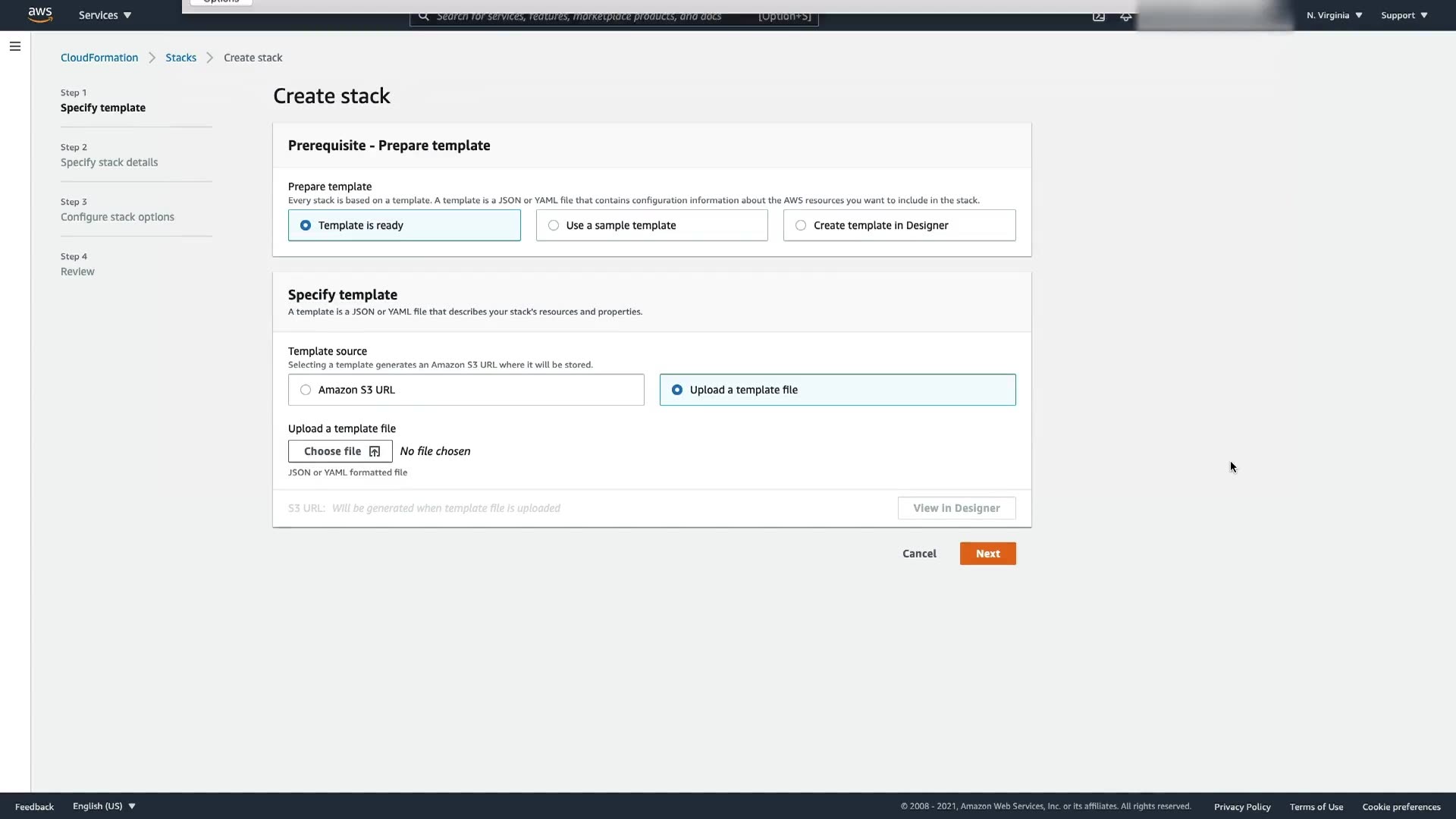Image resolution: width=1456 pixels, height=819 pixels.
Task: Click breadcrumb chevron after CloudFormation
Action: point(152,58)
